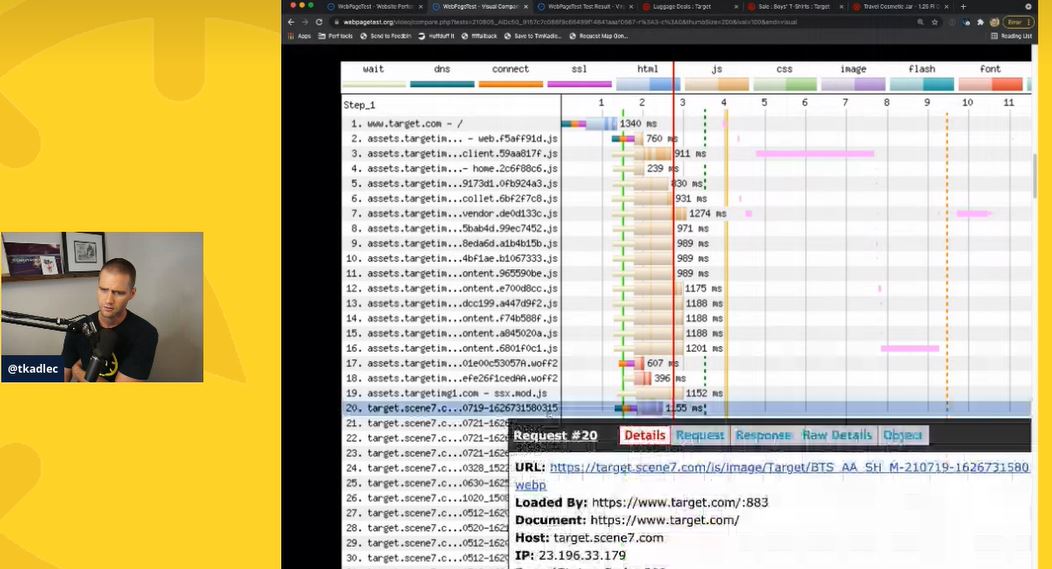Select request 24 target.scene7 0328 row
Viewport: 1052px width, 569px height.
pyautogui.click(x=426, y=468)
